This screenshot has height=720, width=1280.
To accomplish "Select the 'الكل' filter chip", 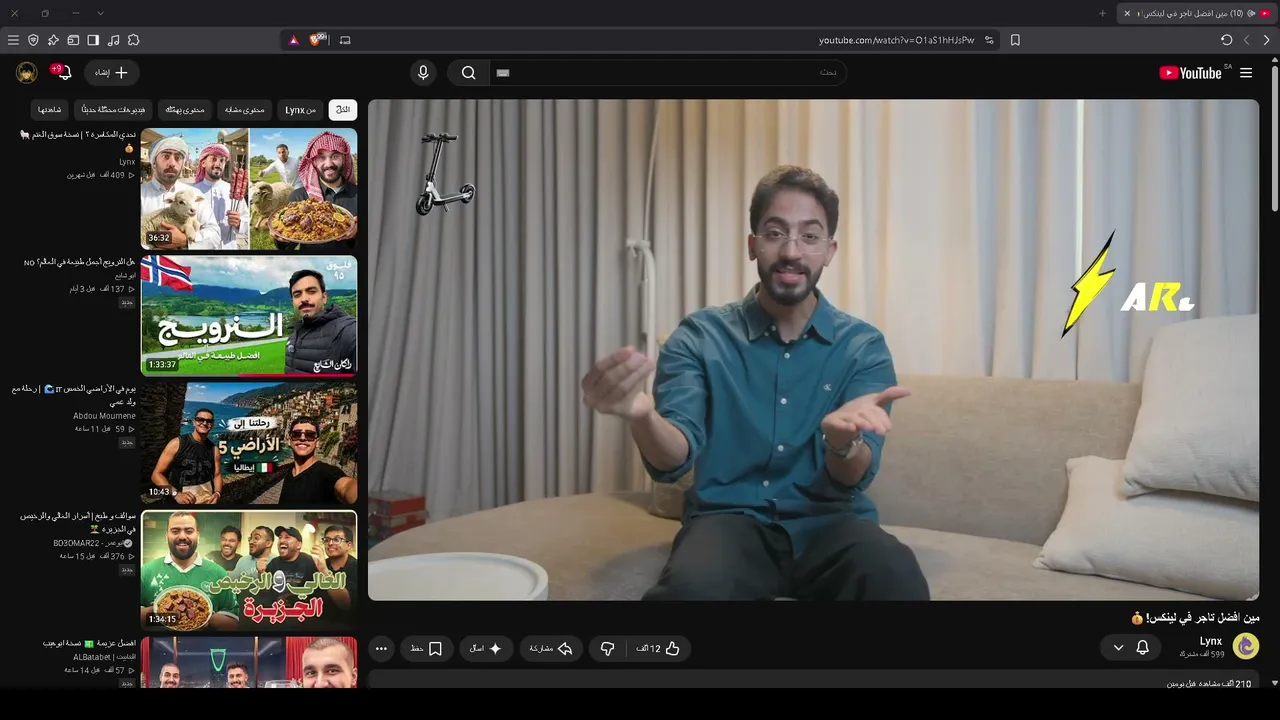I will coord(343,110).
